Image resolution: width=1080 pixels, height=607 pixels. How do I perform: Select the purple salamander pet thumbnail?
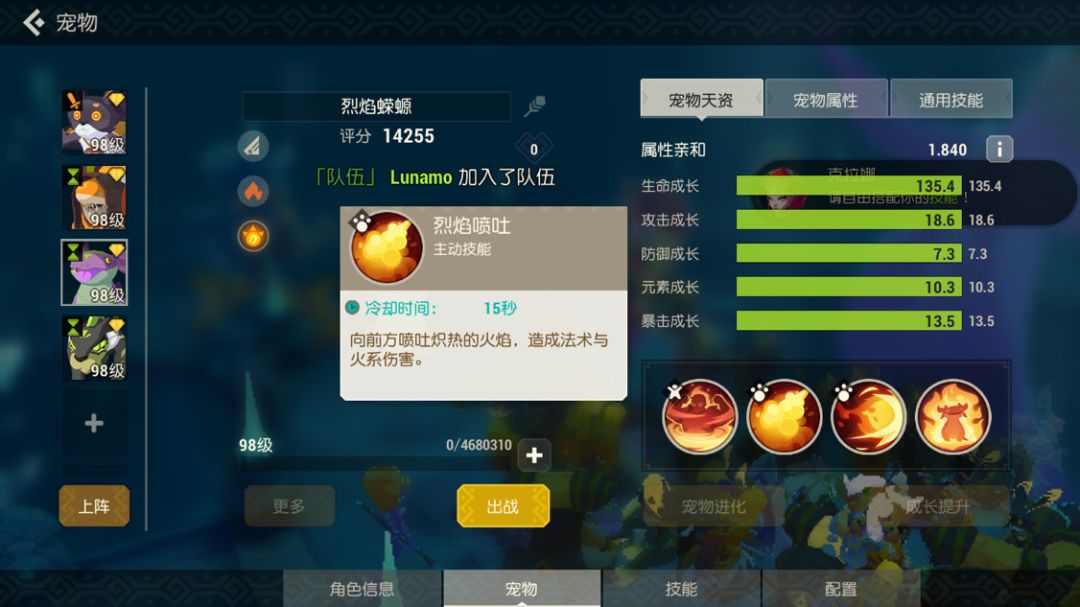click(x=94, y=273)
